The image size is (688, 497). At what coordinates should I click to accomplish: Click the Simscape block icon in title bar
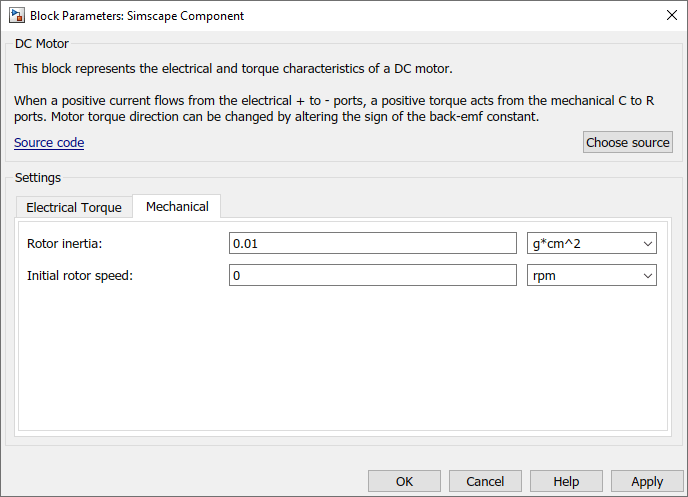coord(16,16)
